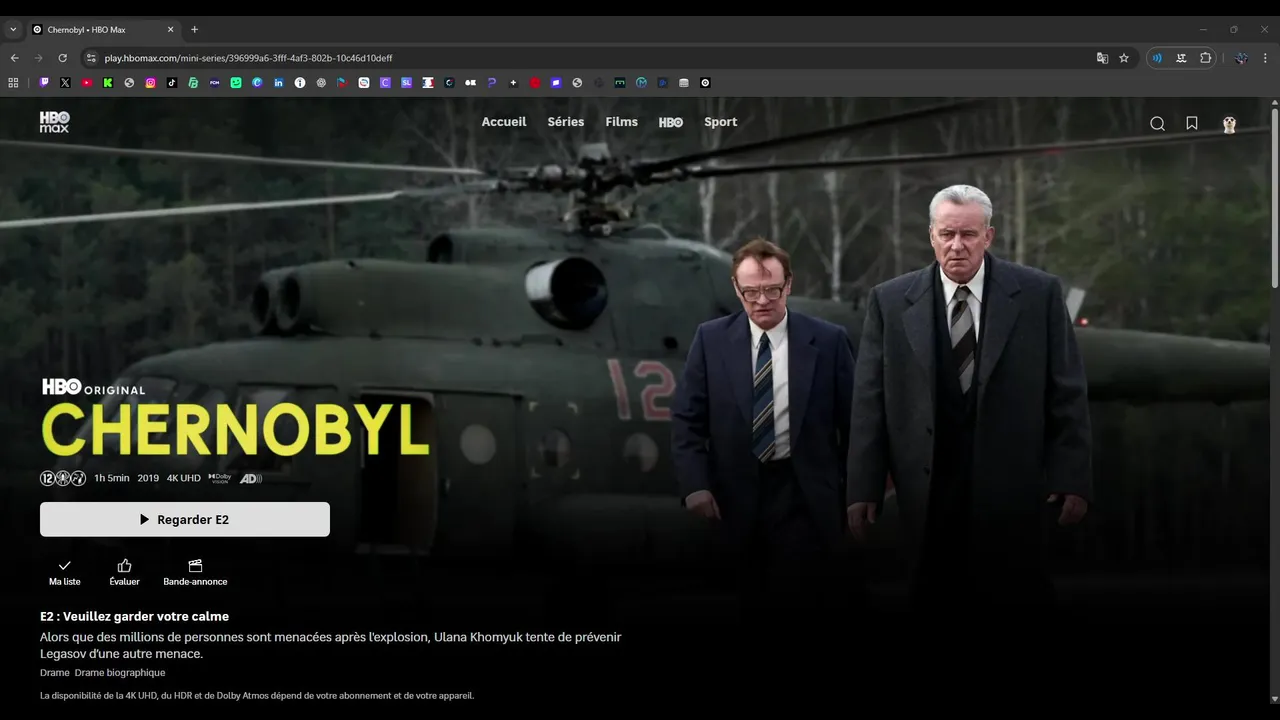
Task: Open Chrome three-dot menu
Action: click(1265, 58)
